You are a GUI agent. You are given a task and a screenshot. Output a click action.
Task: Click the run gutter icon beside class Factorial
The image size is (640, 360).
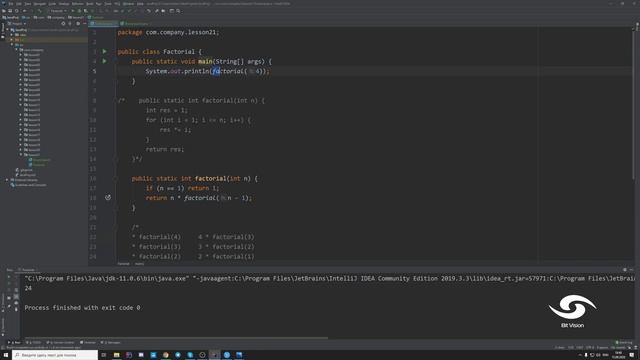pyautogui.click(x=104, y=51)
